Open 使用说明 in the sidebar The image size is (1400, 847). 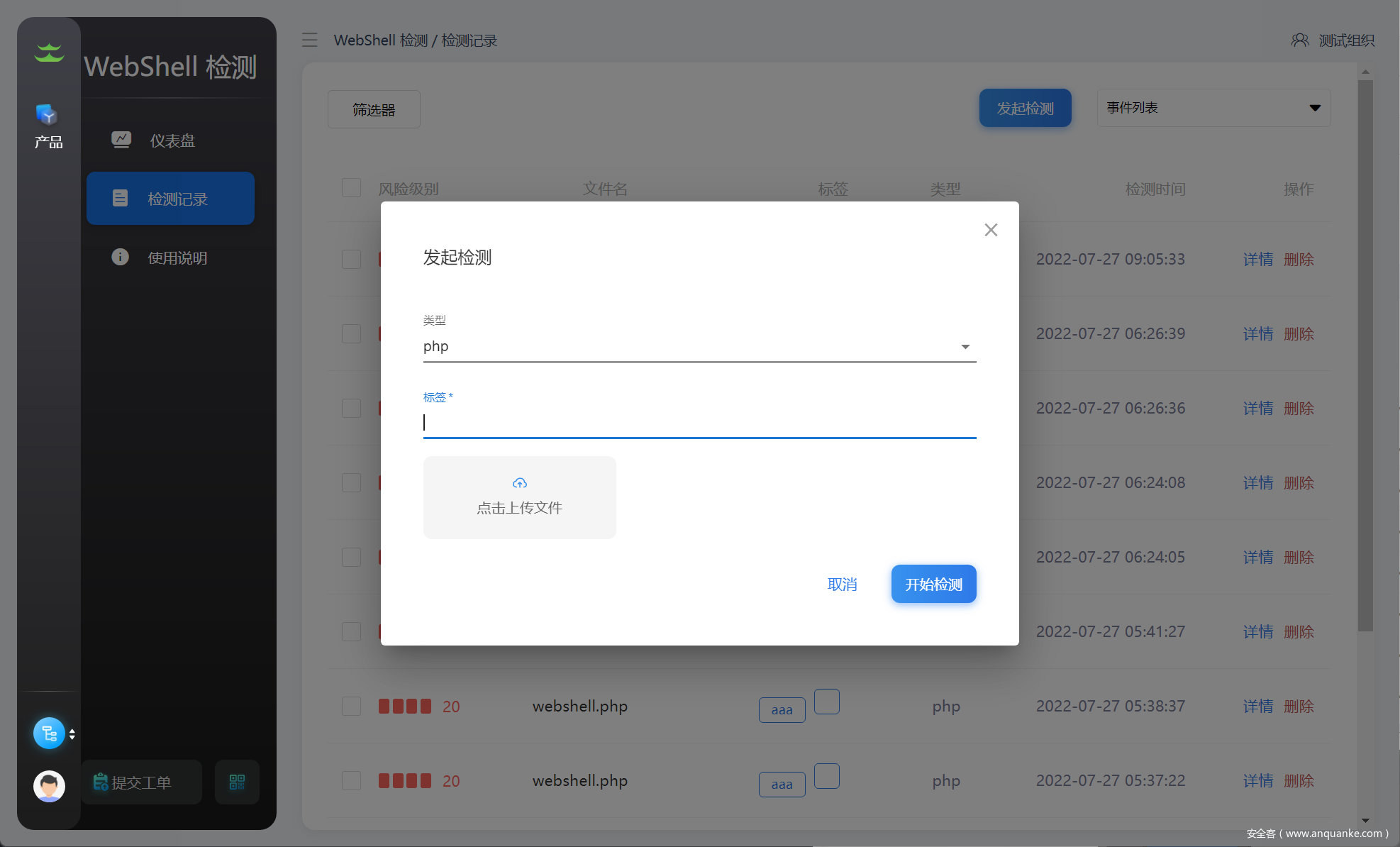177,258
